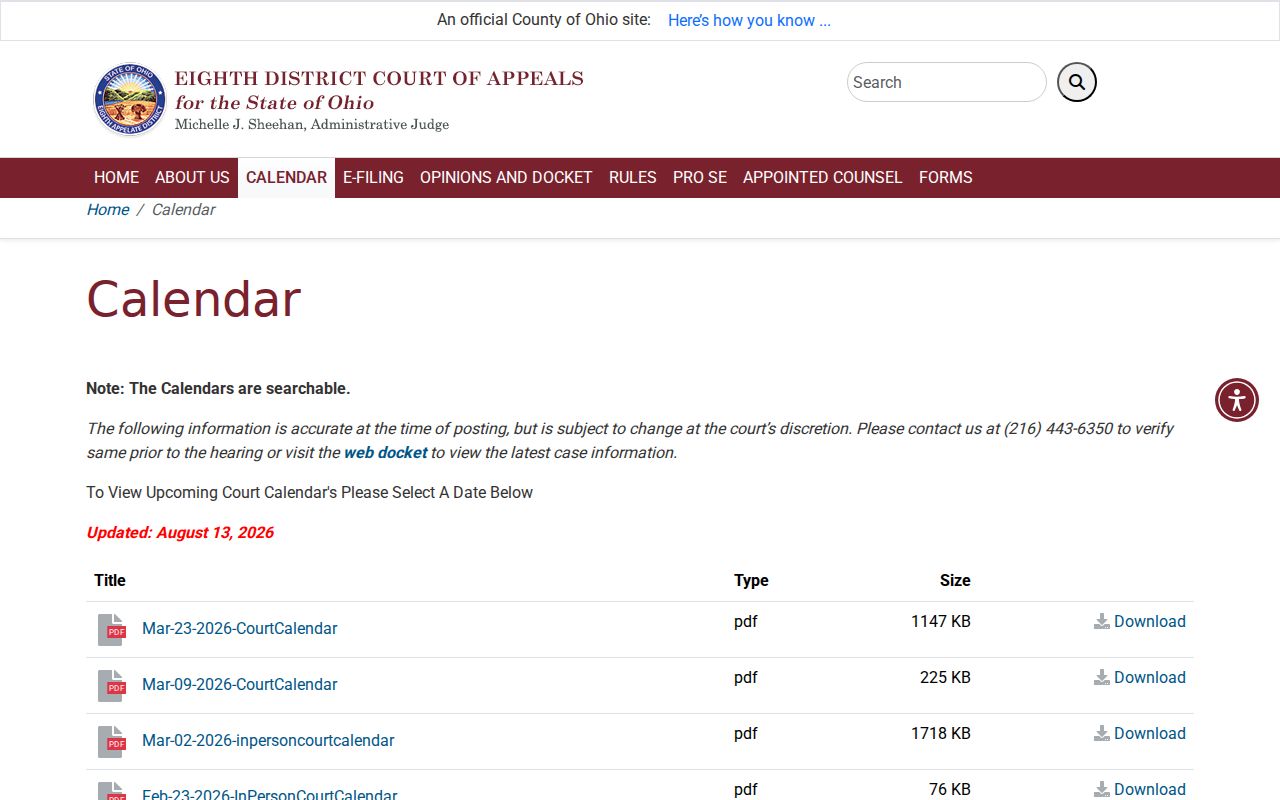Image resolution: width=1280 pixels, height=800 pixels.
Task: Download the Feb-23-2026 in-person calendar
Action: 1139,789
